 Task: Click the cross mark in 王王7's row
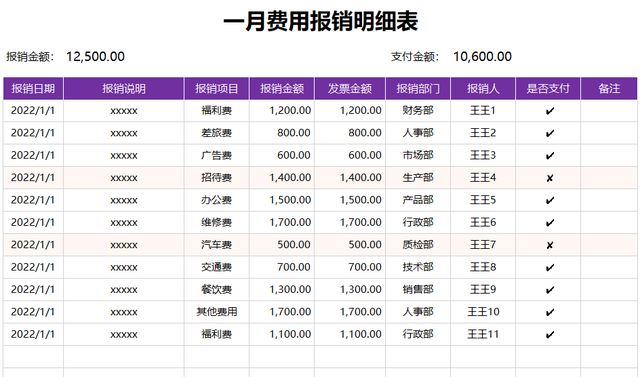pos(550,245)
